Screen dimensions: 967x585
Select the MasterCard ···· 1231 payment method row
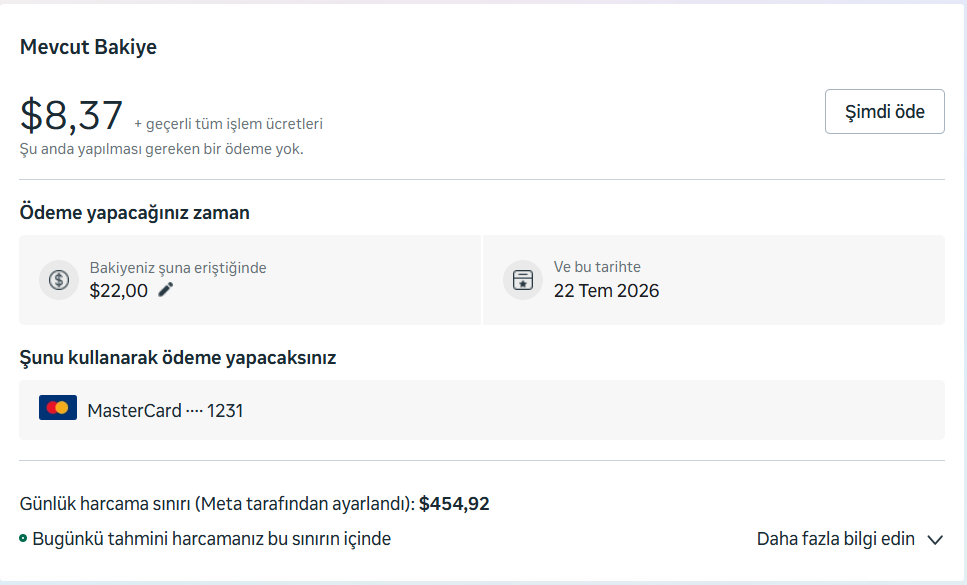(x=482, y=410)
